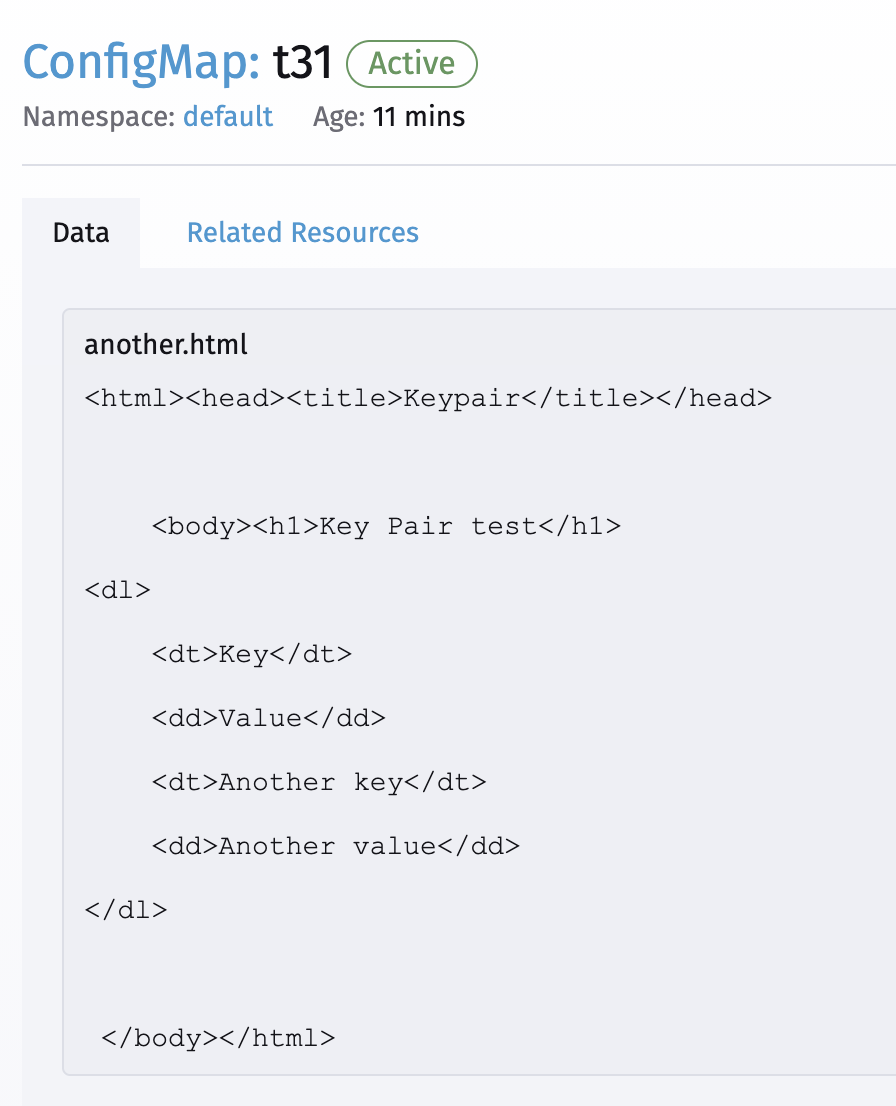Image resolution: width=896 pixels, height=1106 pixels.
Task: Select the default namespace link
Action: 227,117
